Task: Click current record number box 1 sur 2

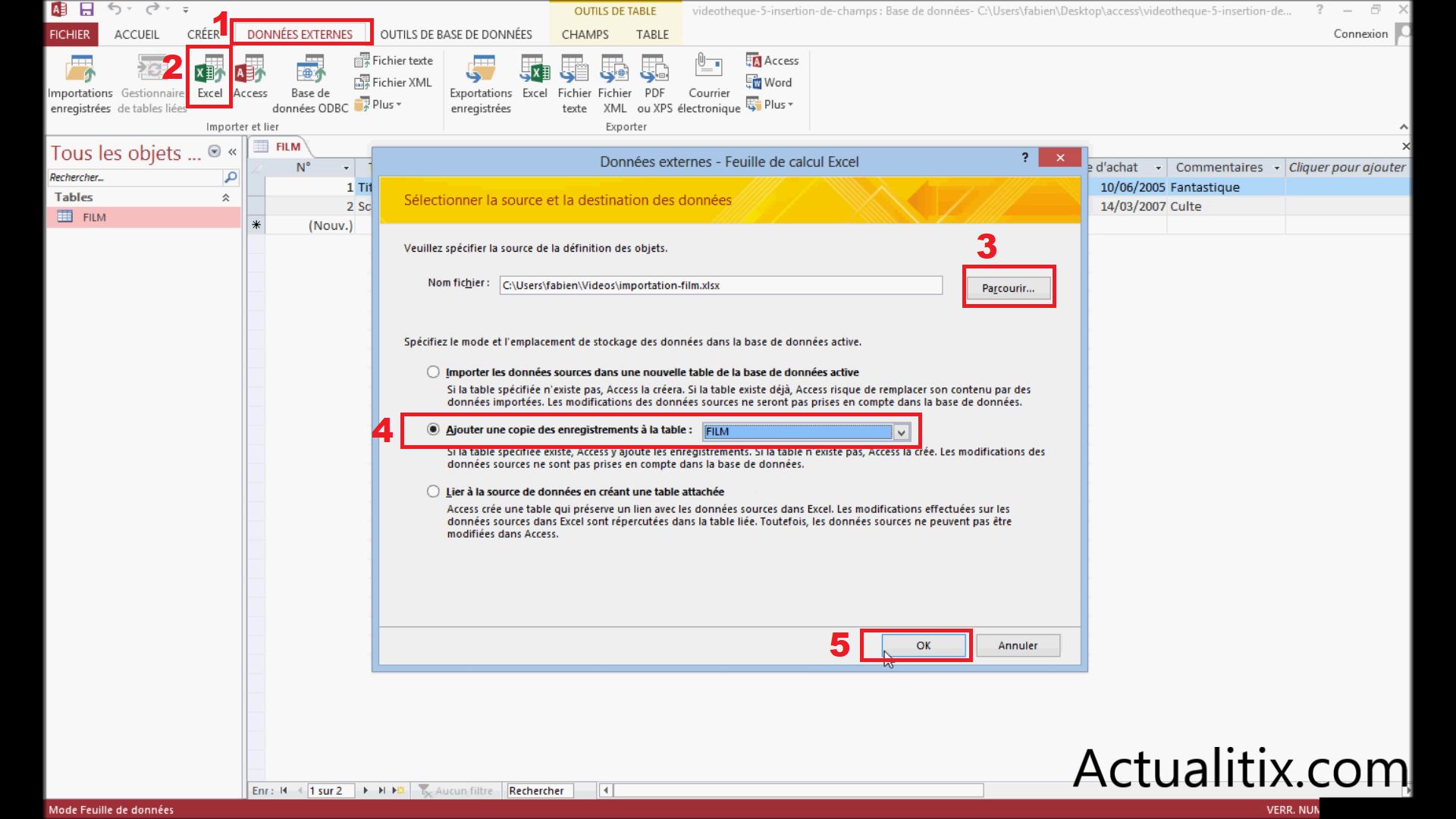Action: coord(331,790)
